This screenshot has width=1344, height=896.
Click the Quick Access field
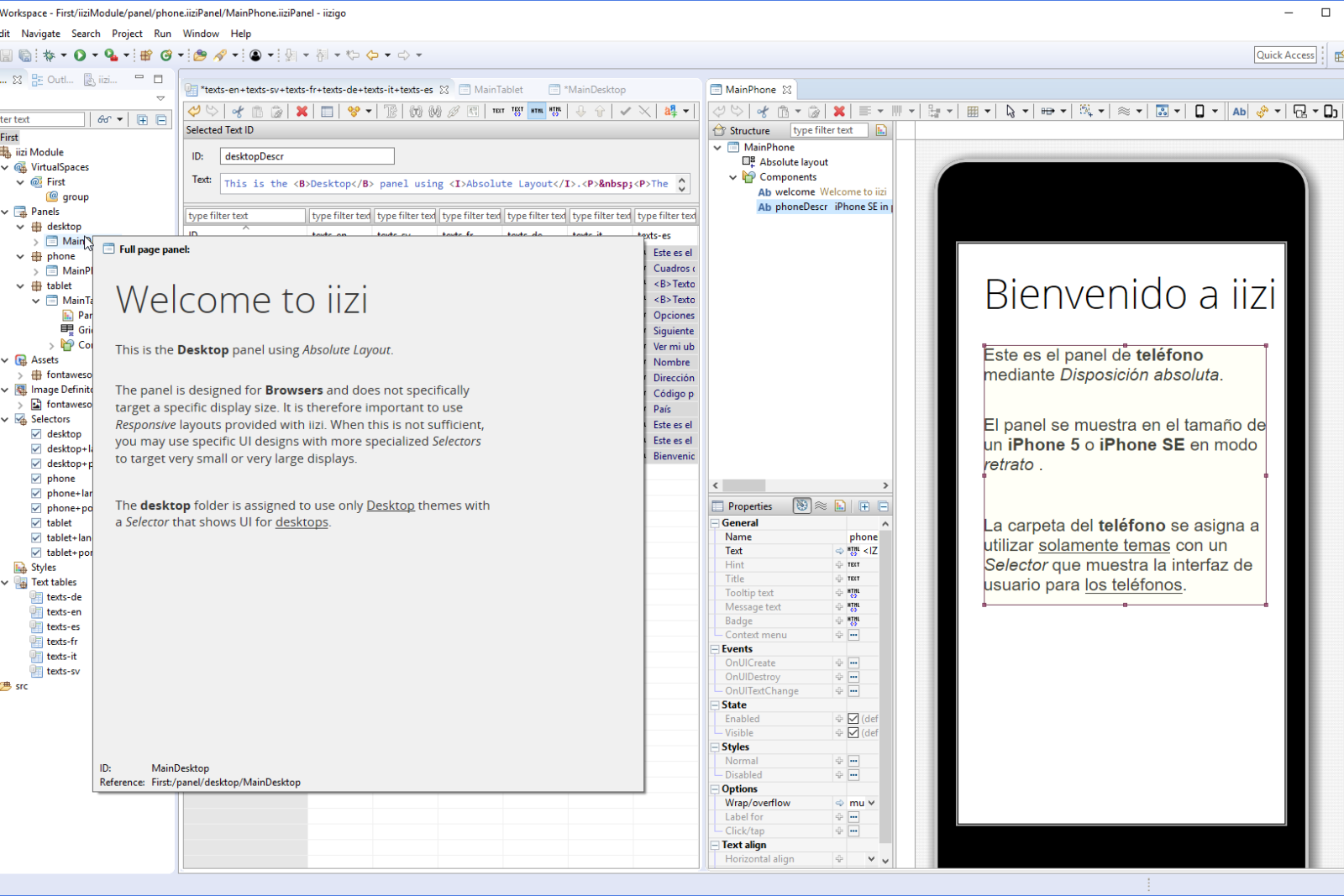(x=1285, y=55)
